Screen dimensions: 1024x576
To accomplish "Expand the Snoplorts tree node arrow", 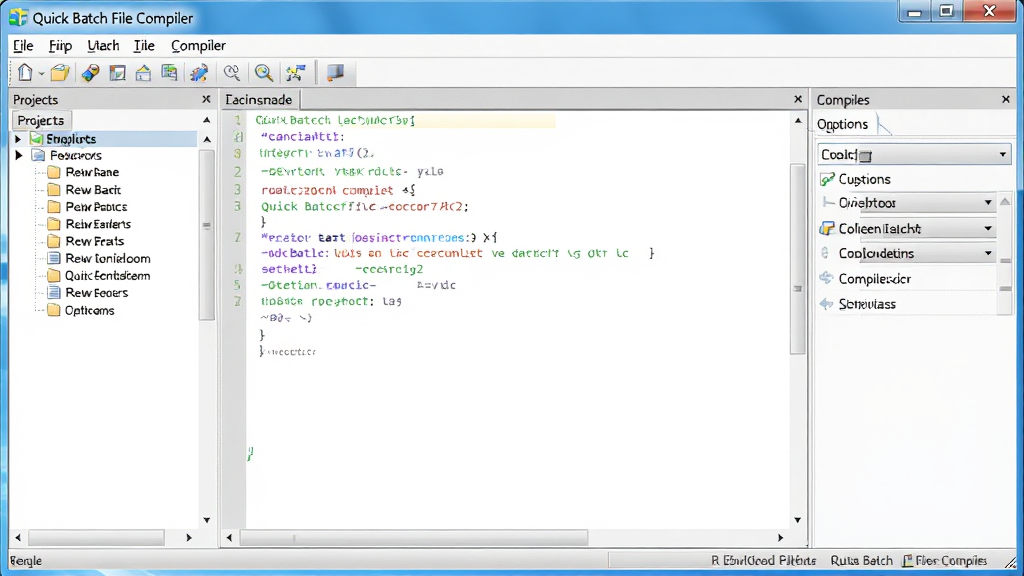I will pyautogui.click(x=18, y=139).
